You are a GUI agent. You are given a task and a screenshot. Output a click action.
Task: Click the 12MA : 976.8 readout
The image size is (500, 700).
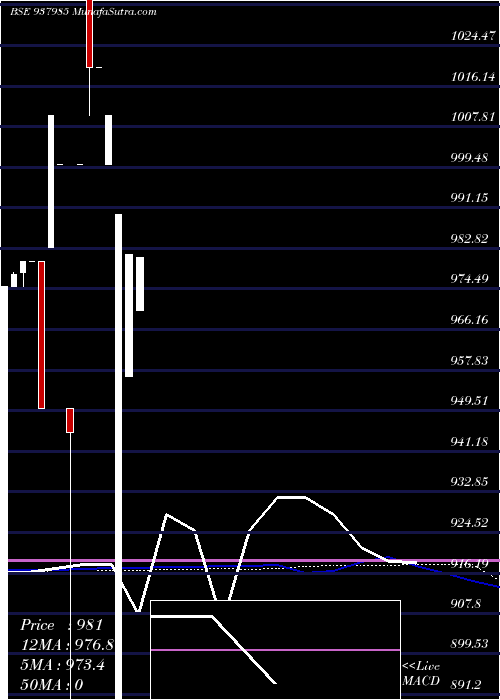(x=67, y=645)
